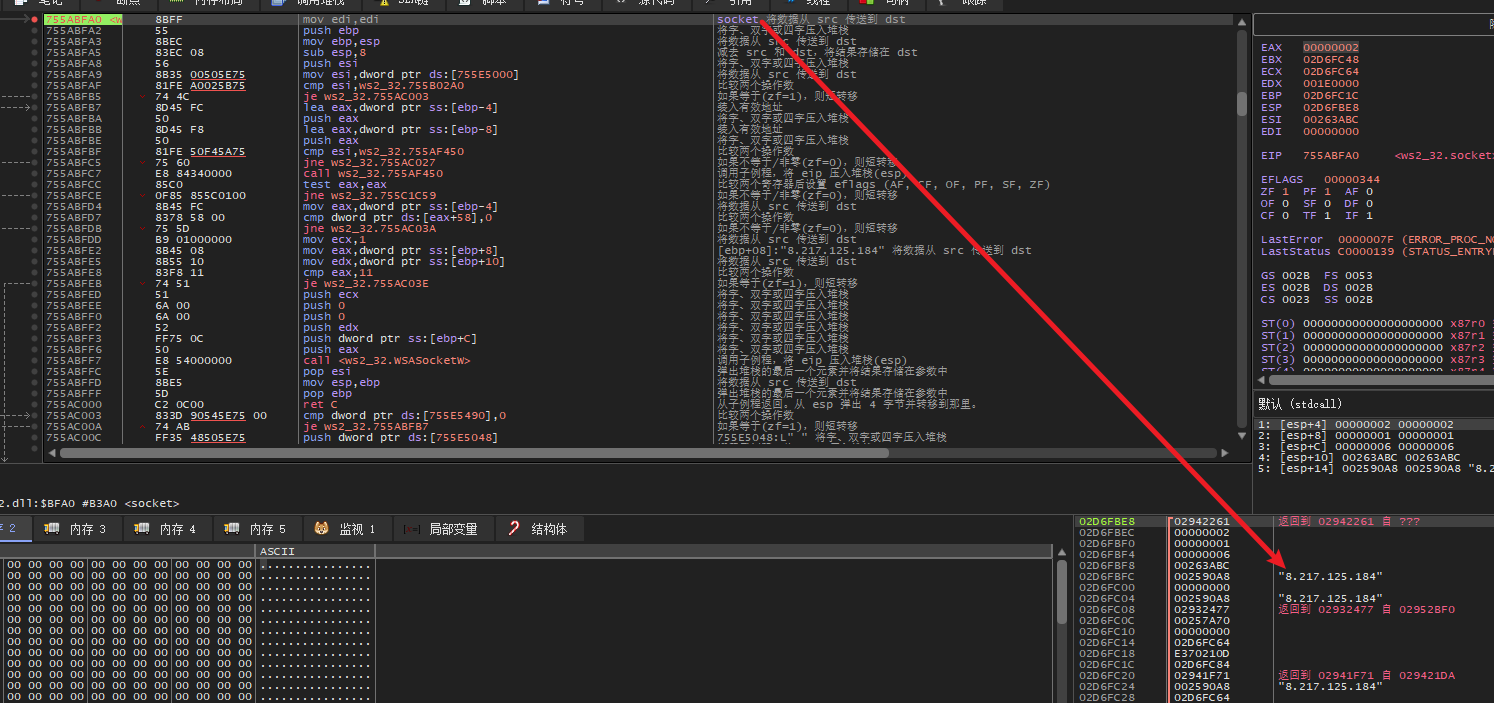
Task: Select the call ws2_32.WSASocketW instruction
Action: pos(386,360)
